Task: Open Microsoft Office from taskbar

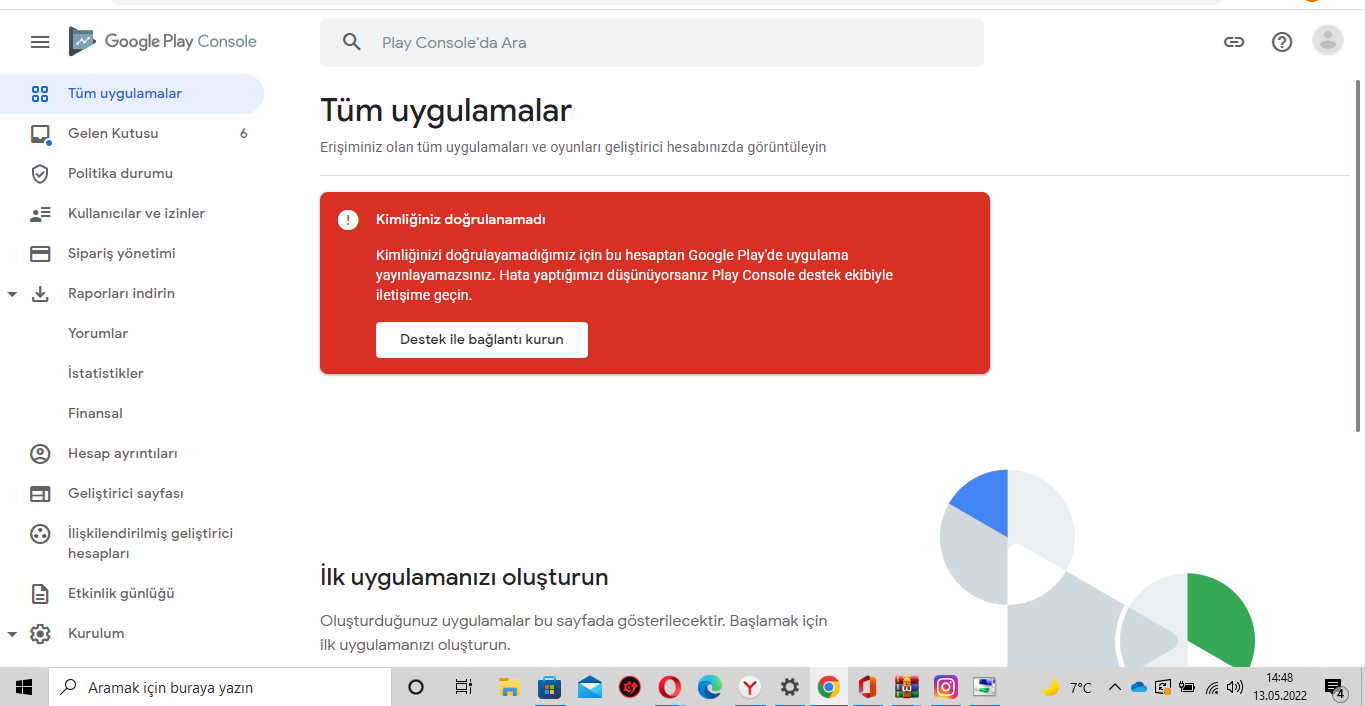Action: [867, 688]
